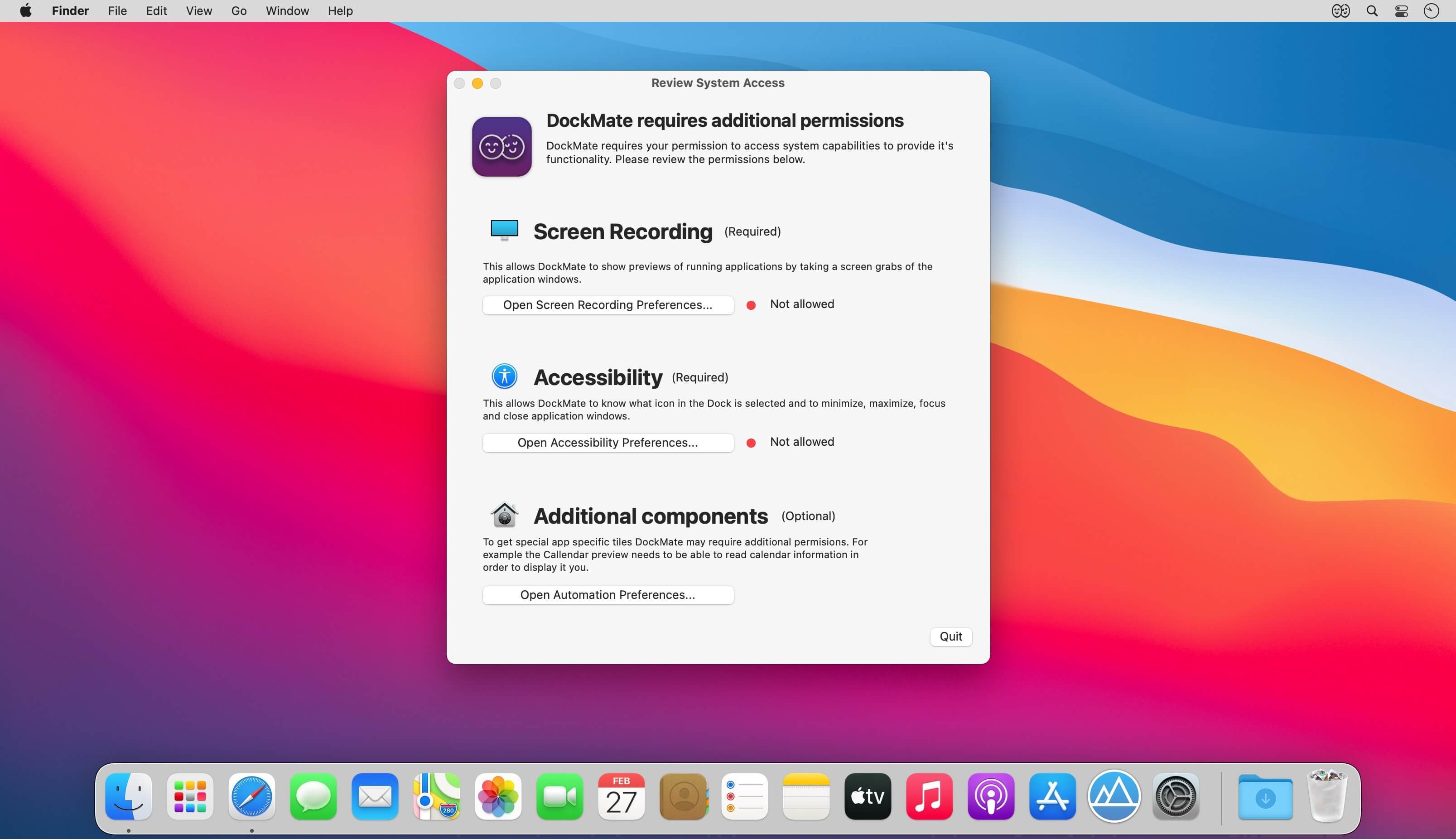The height and width of the screenshot is (839, 1456).
Task: Open Control Center in menu bar
Action: pos(1401,11)
